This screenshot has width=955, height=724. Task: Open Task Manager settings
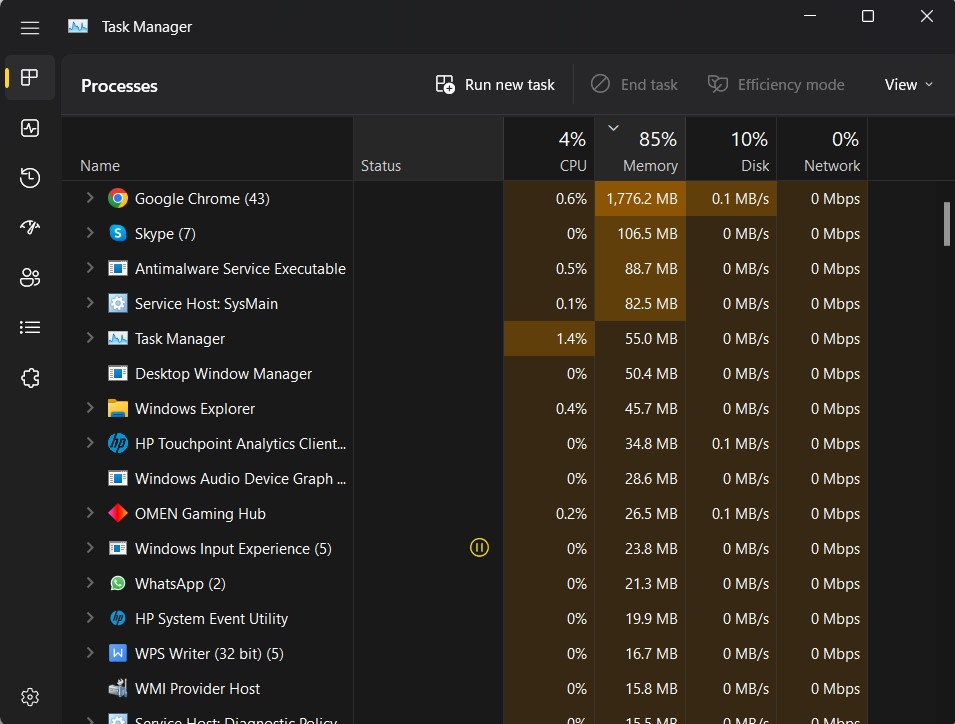[29, 697]
